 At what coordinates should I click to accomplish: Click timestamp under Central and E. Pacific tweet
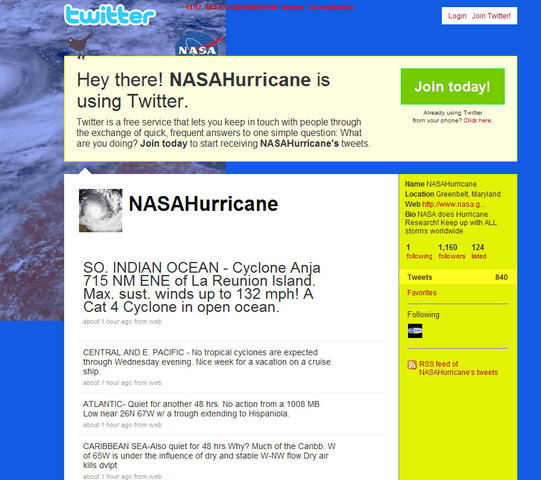pos(122,383)
